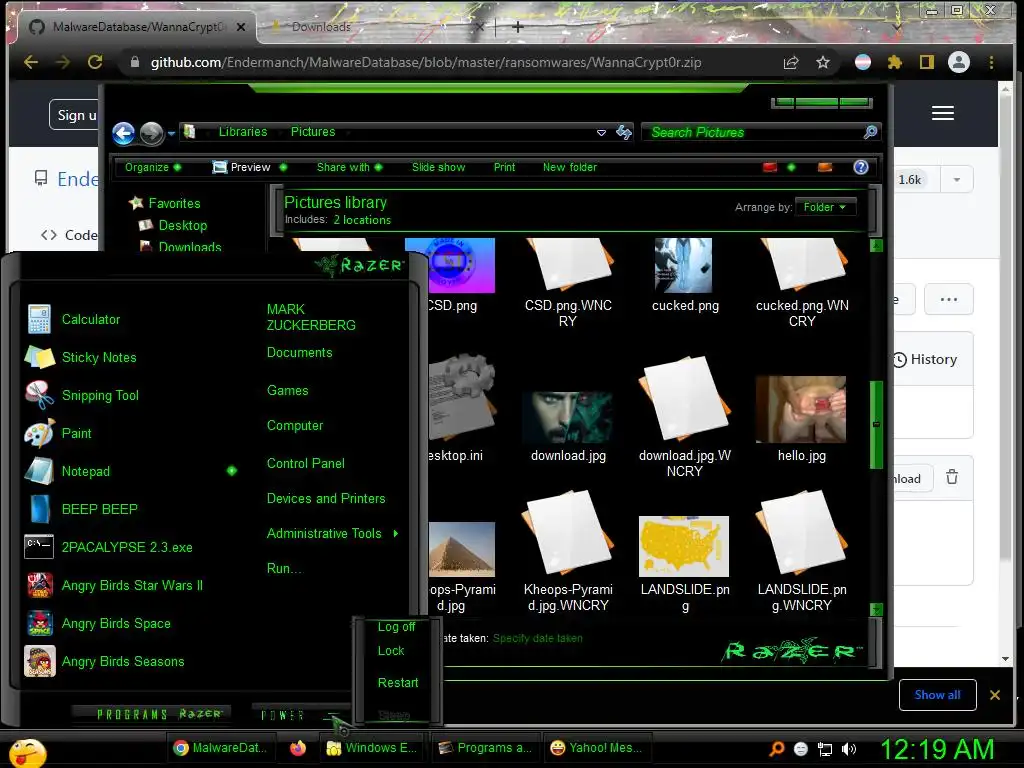Click the Explorer back arrow button

coord(123,133)
